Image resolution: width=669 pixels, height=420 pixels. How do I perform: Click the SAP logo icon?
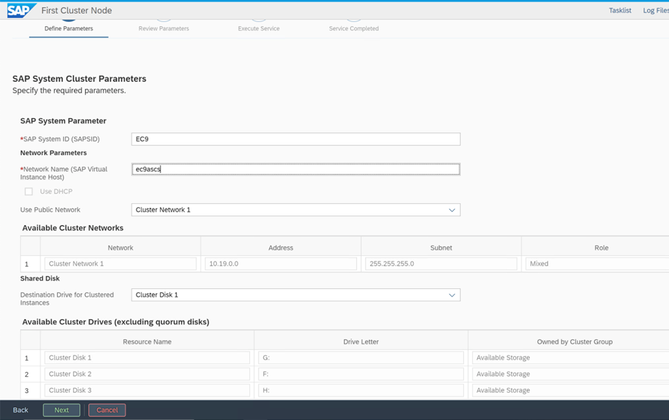(x=21, y=10)
